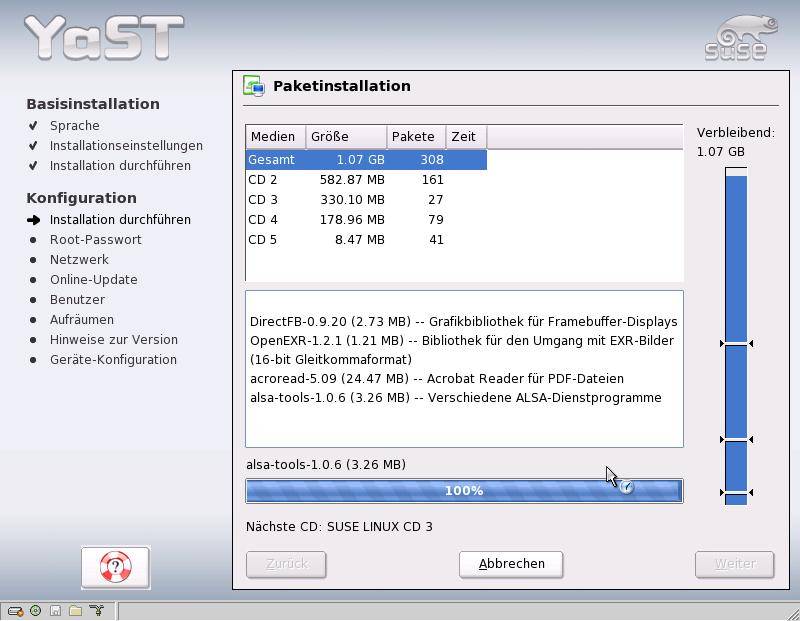
Task: Click the 8.47 MB size cell
Action: tap(360, 240)
